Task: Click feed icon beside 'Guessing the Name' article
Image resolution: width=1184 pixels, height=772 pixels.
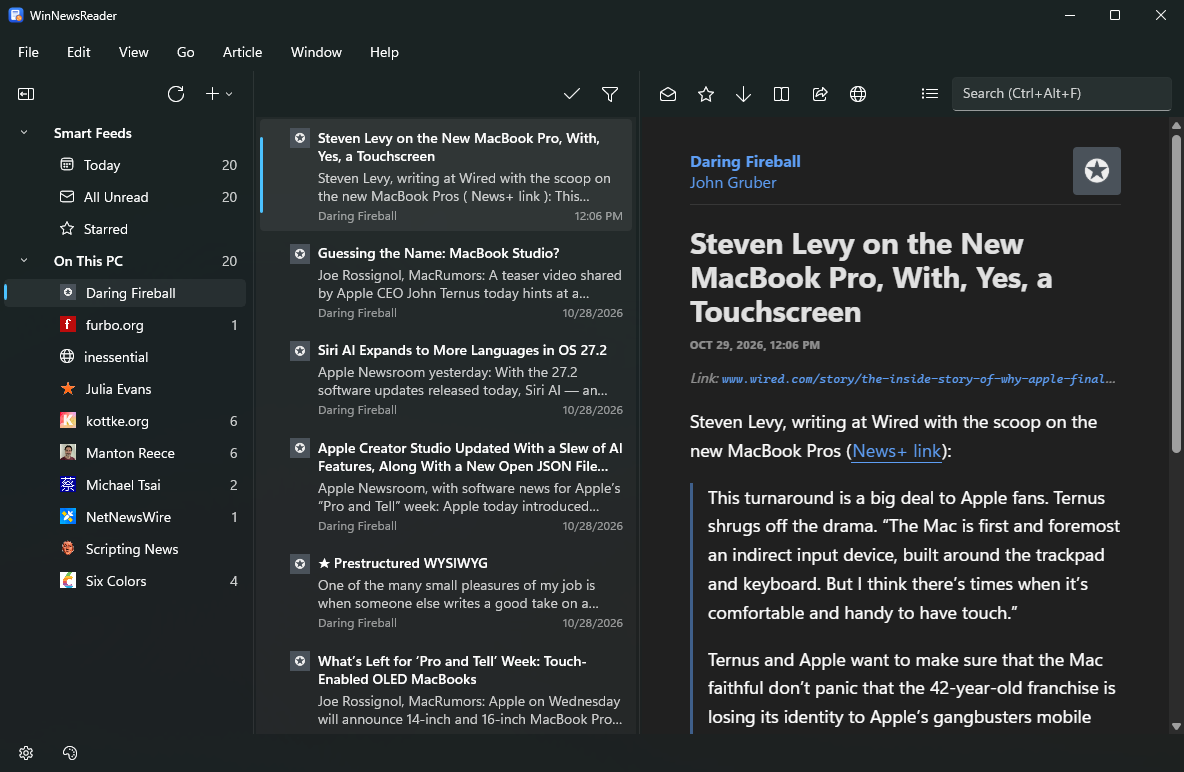Action: [x=300, y=254]
